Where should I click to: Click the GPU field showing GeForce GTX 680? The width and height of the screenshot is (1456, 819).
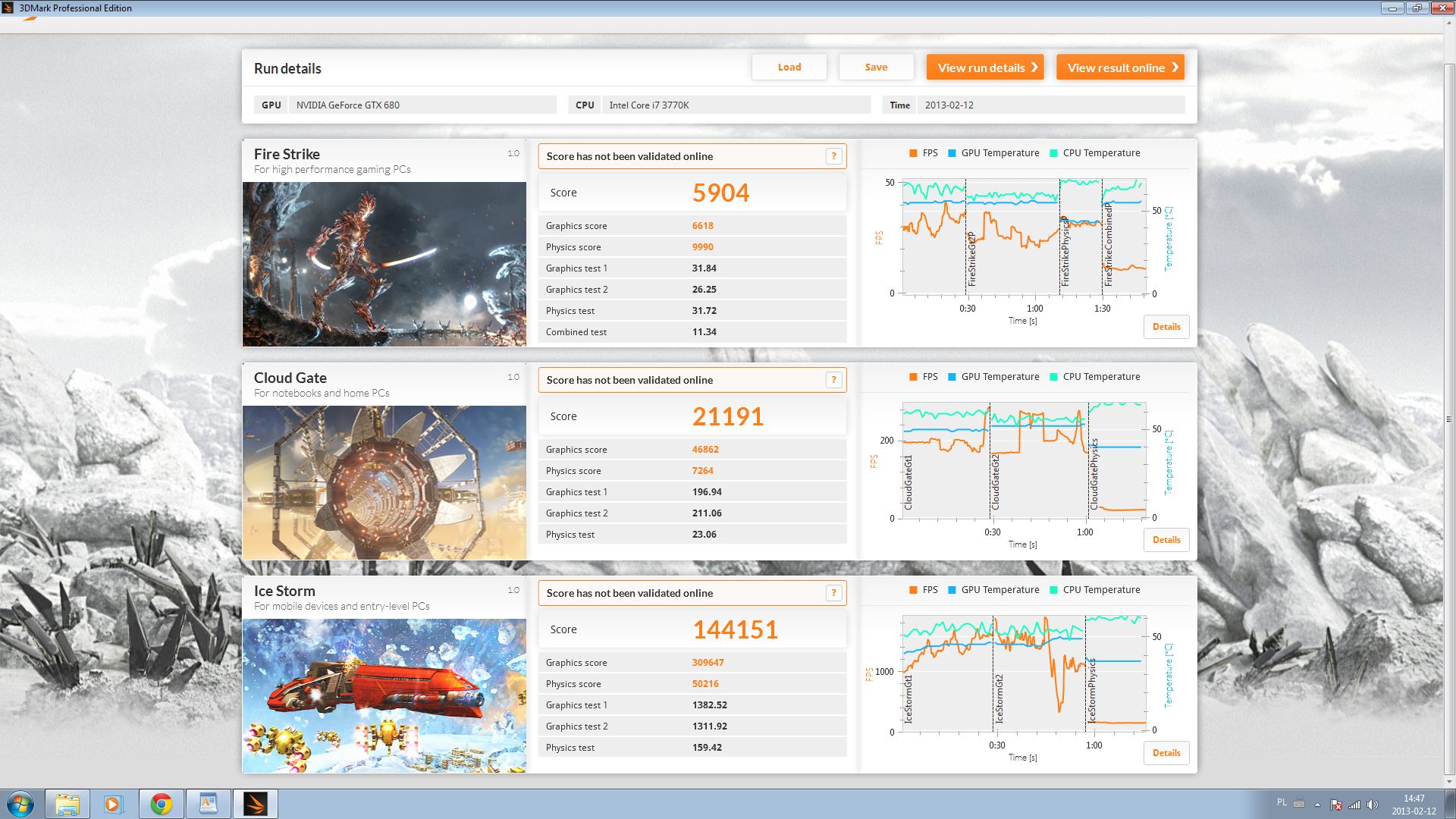tap(422, 105)
